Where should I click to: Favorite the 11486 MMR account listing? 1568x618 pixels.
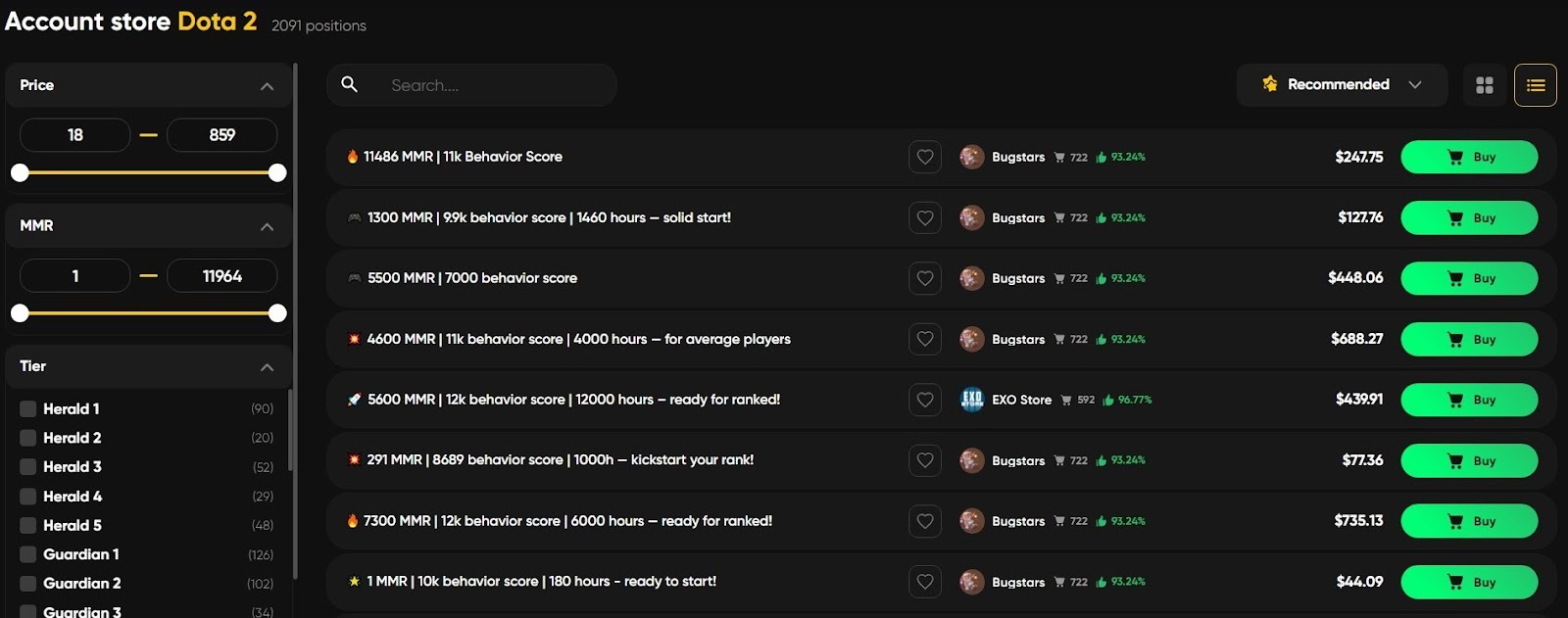[924, 157]
